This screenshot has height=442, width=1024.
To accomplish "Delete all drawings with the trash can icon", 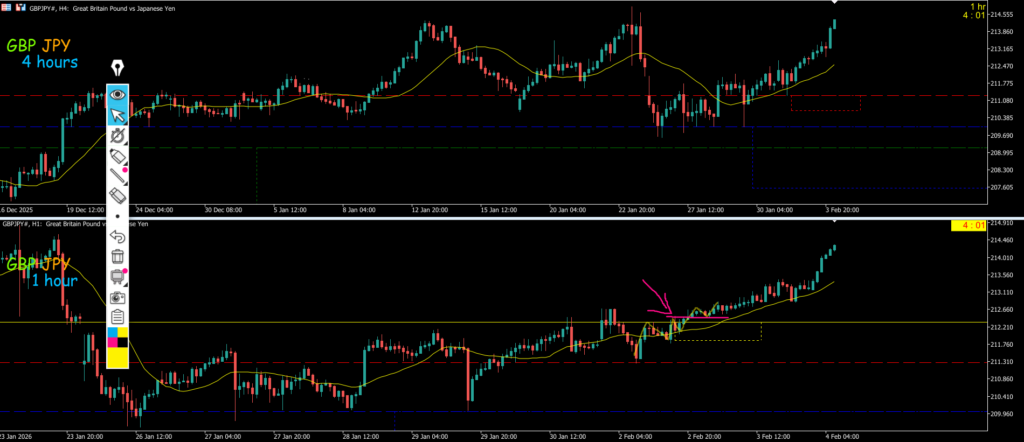I will tap(118, 257).
